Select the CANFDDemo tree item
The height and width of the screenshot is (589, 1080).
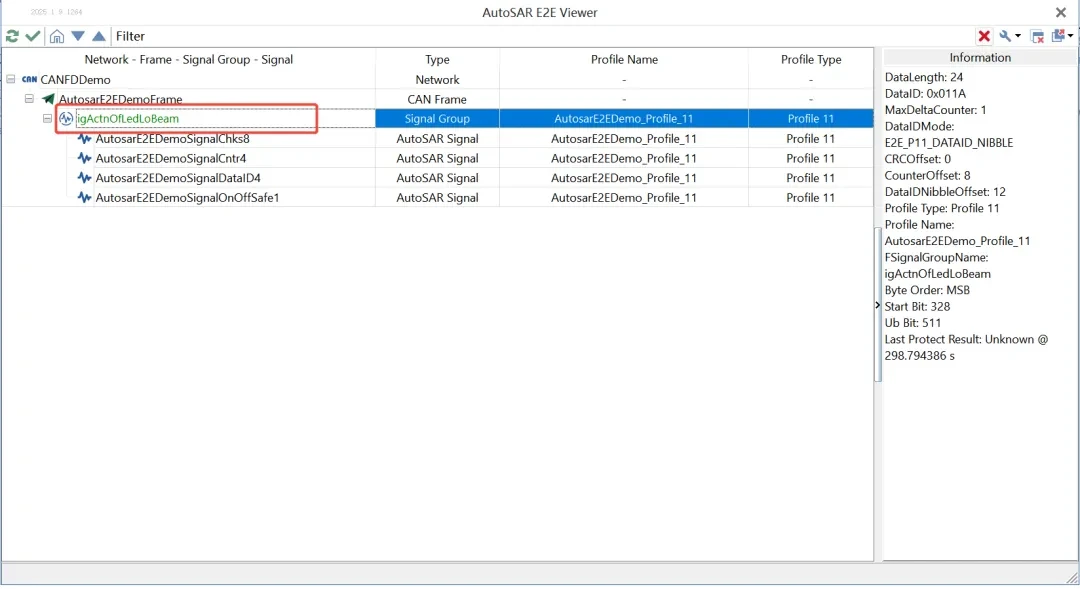tap(75, 80)
